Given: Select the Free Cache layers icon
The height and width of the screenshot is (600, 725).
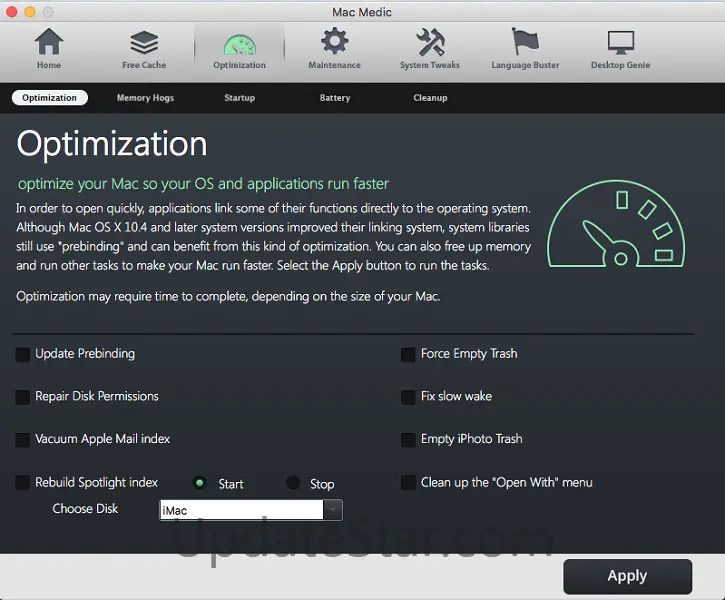Looking at the screenshot, I should click(x=144, y=45).
